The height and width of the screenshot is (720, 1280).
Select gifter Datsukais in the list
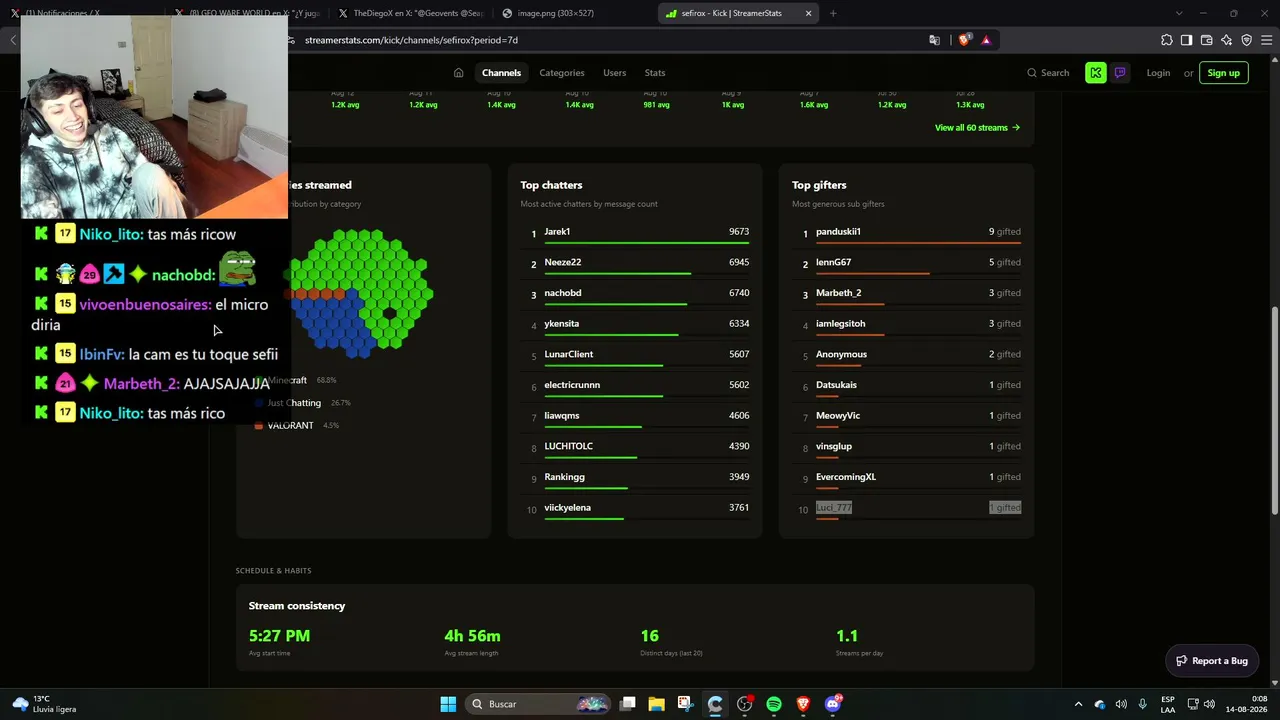click(836, 385)
